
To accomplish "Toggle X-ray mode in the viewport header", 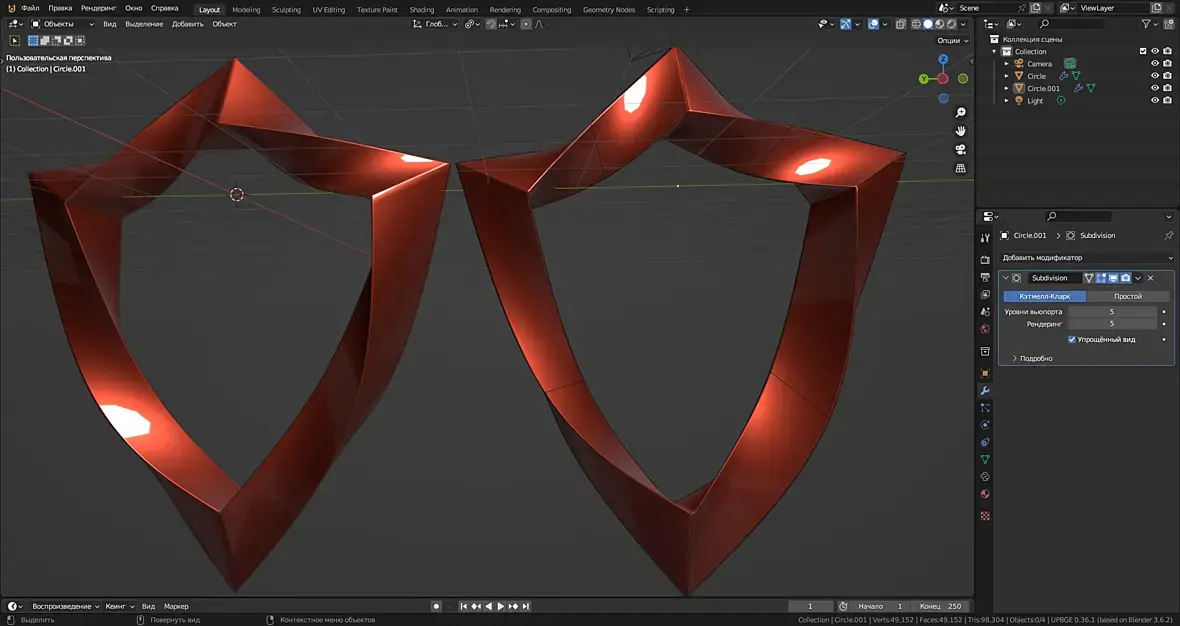I will click(x=900, y=24).
